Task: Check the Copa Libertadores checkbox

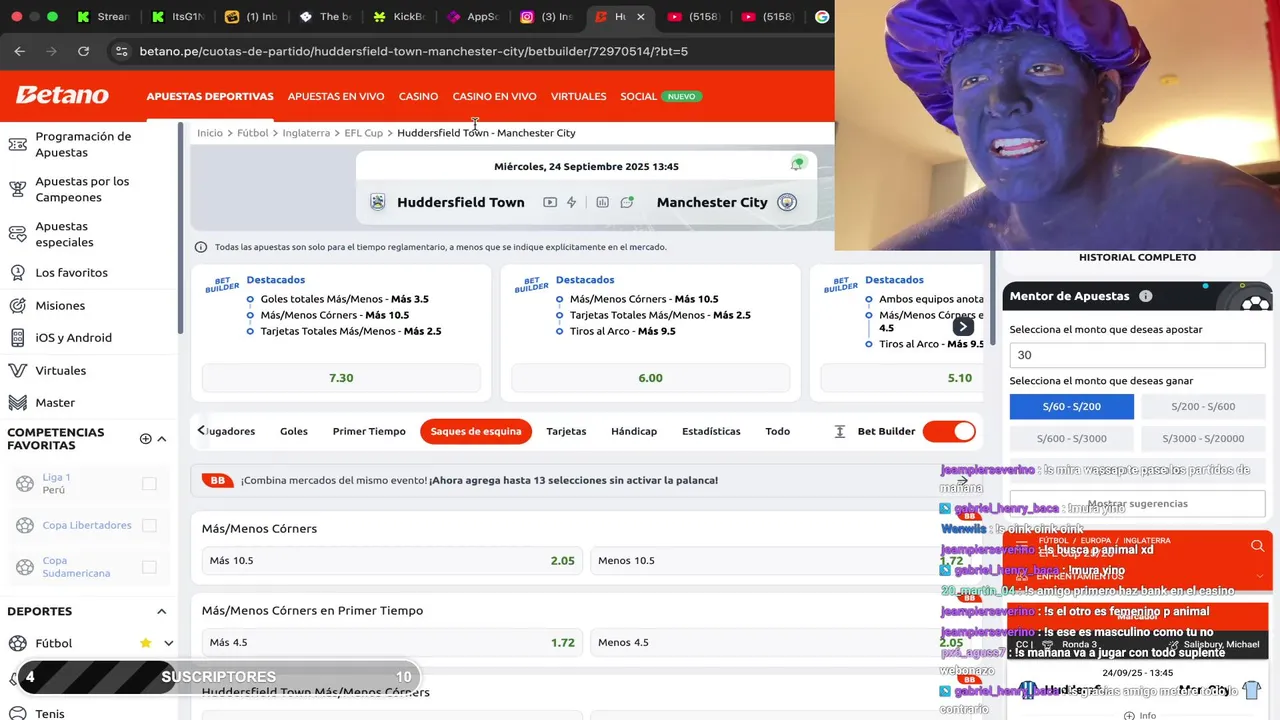Action: tap(149, 525)
